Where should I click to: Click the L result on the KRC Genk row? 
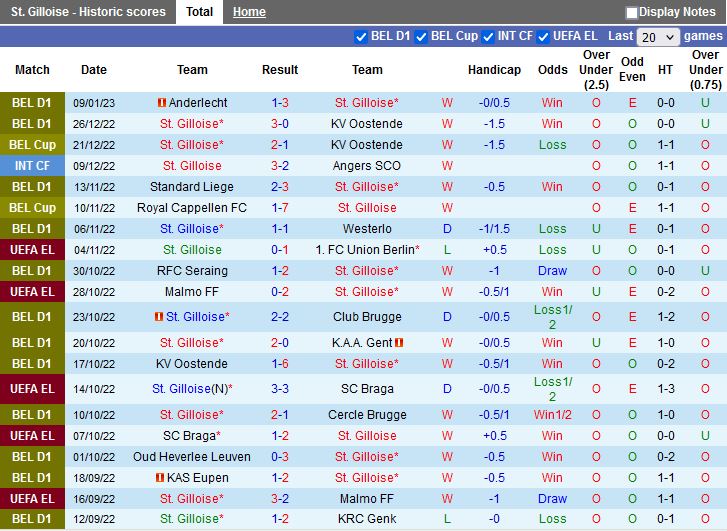(x=447, y=518)
